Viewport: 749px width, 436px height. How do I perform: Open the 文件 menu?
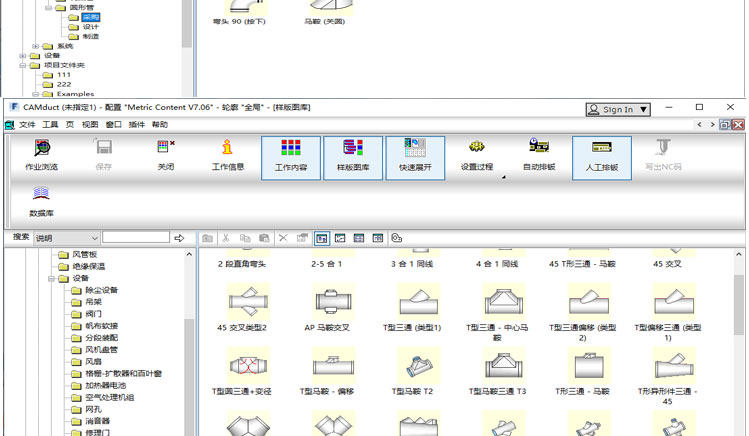27,125
